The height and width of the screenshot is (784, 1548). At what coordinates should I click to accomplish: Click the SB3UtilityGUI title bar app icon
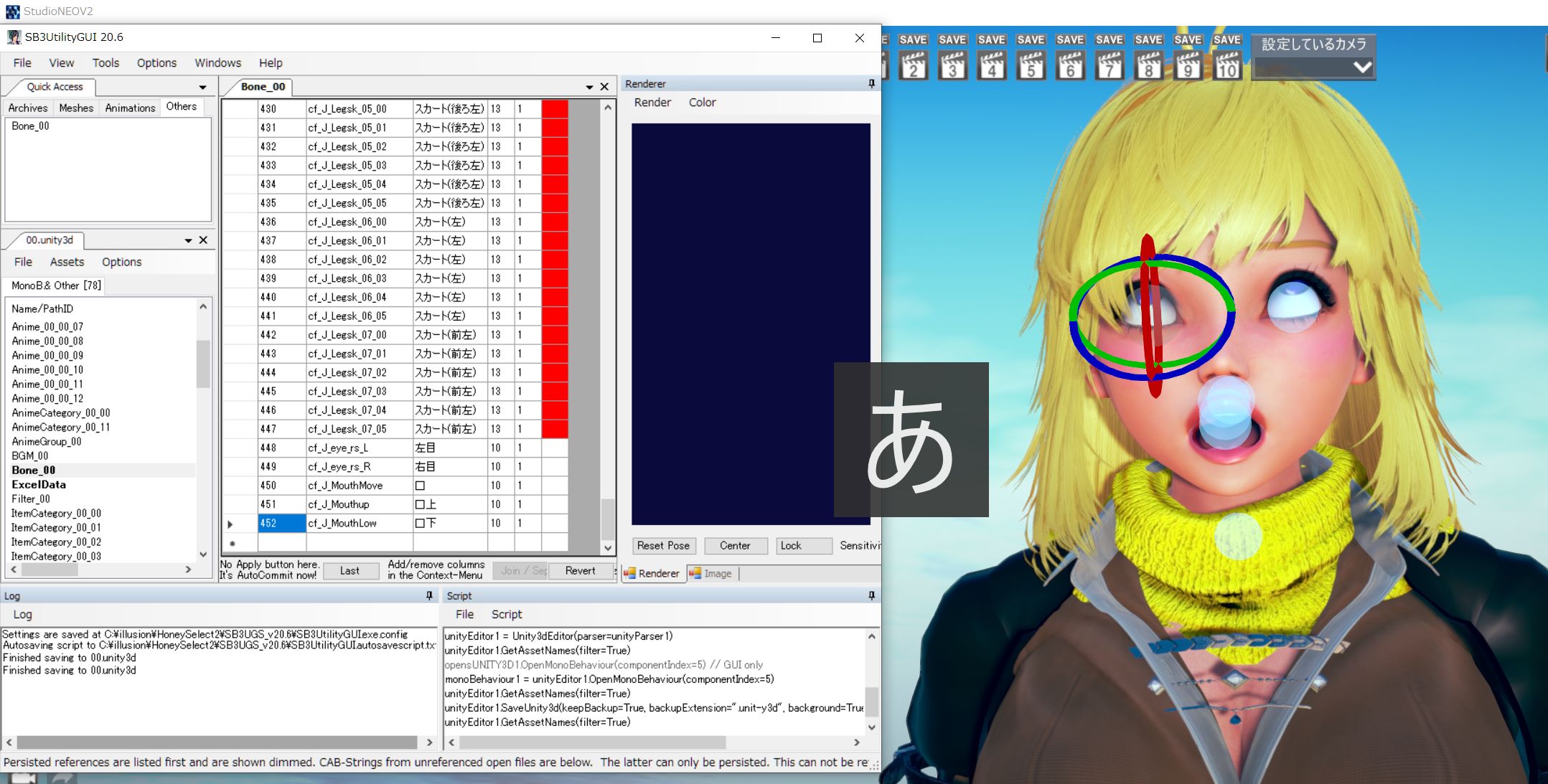[x=14, y=37]
